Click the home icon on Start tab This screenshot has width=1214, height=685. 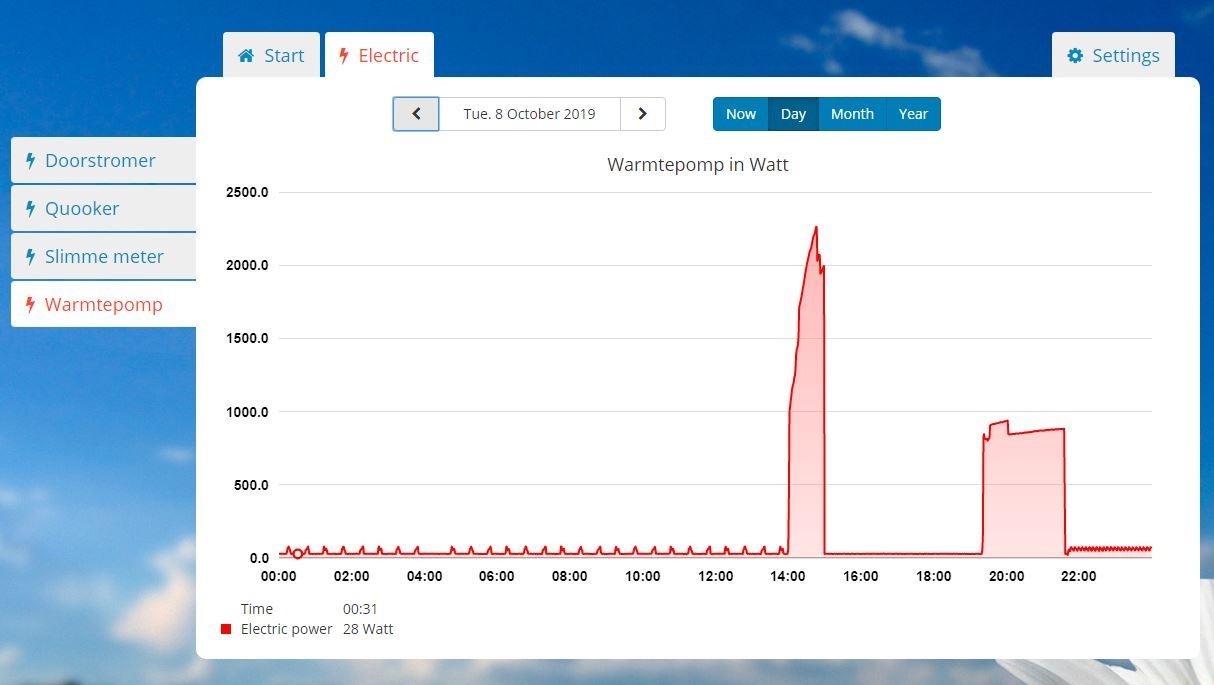click(x=246, y=56)
